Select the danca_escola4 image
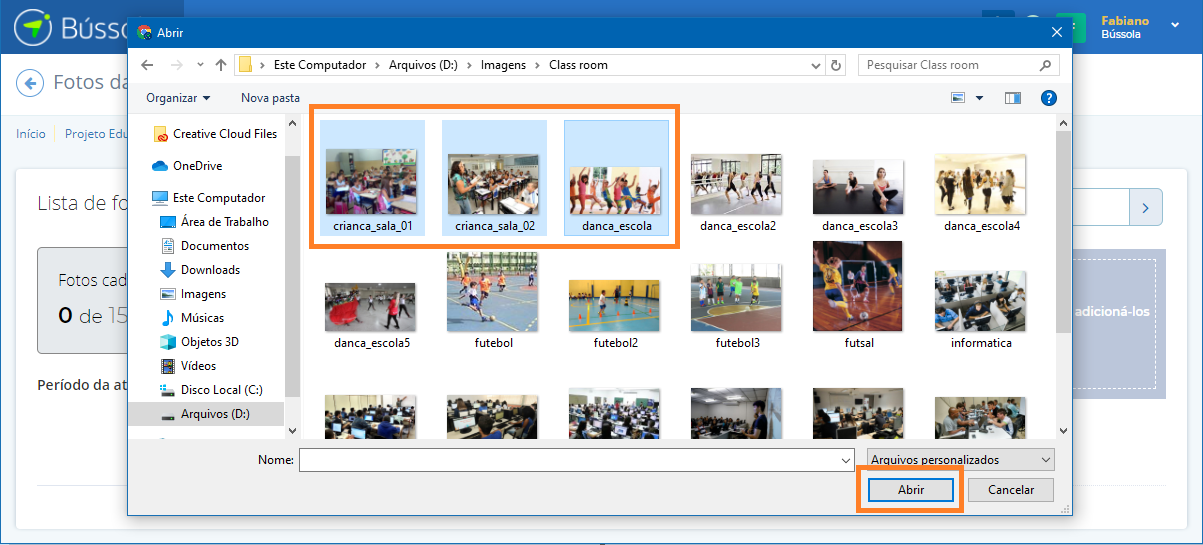The height and width of the screenshot is (545, 1203). tap(982, 192)
